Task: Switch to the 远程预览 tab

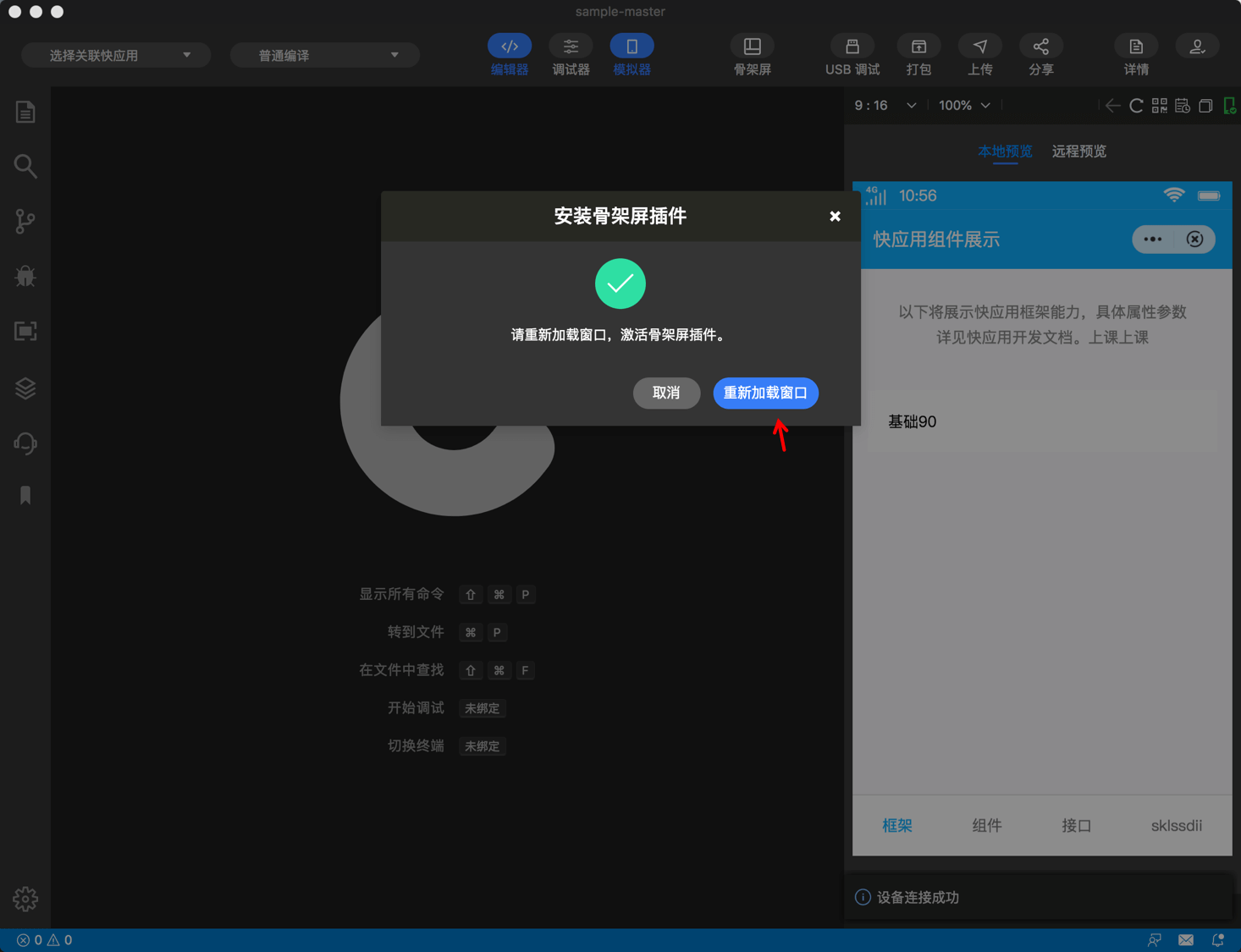Action: coord(1078,151)
